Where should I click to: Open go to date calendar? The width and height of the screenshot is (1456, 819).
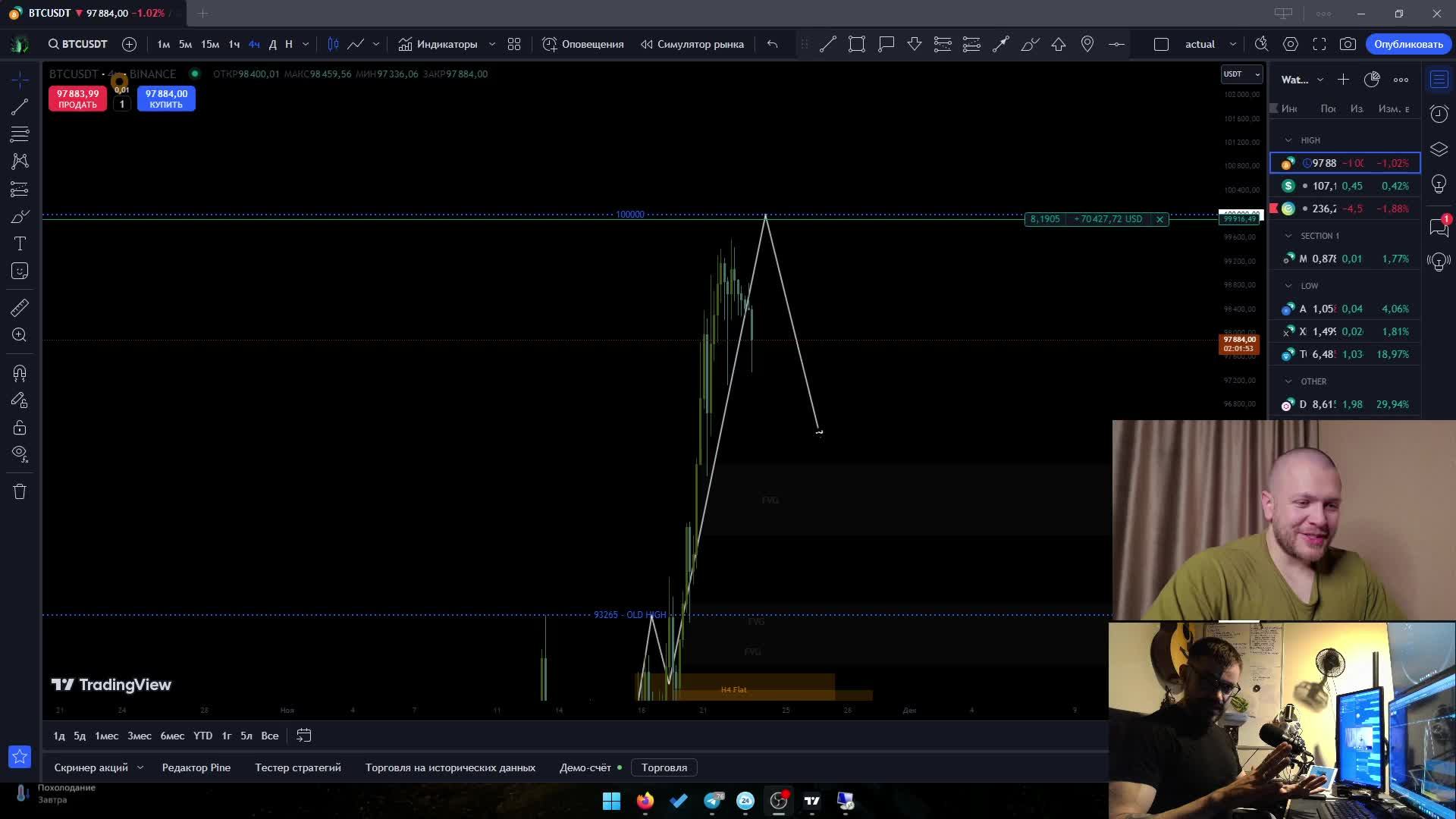(x=304, y=736)
